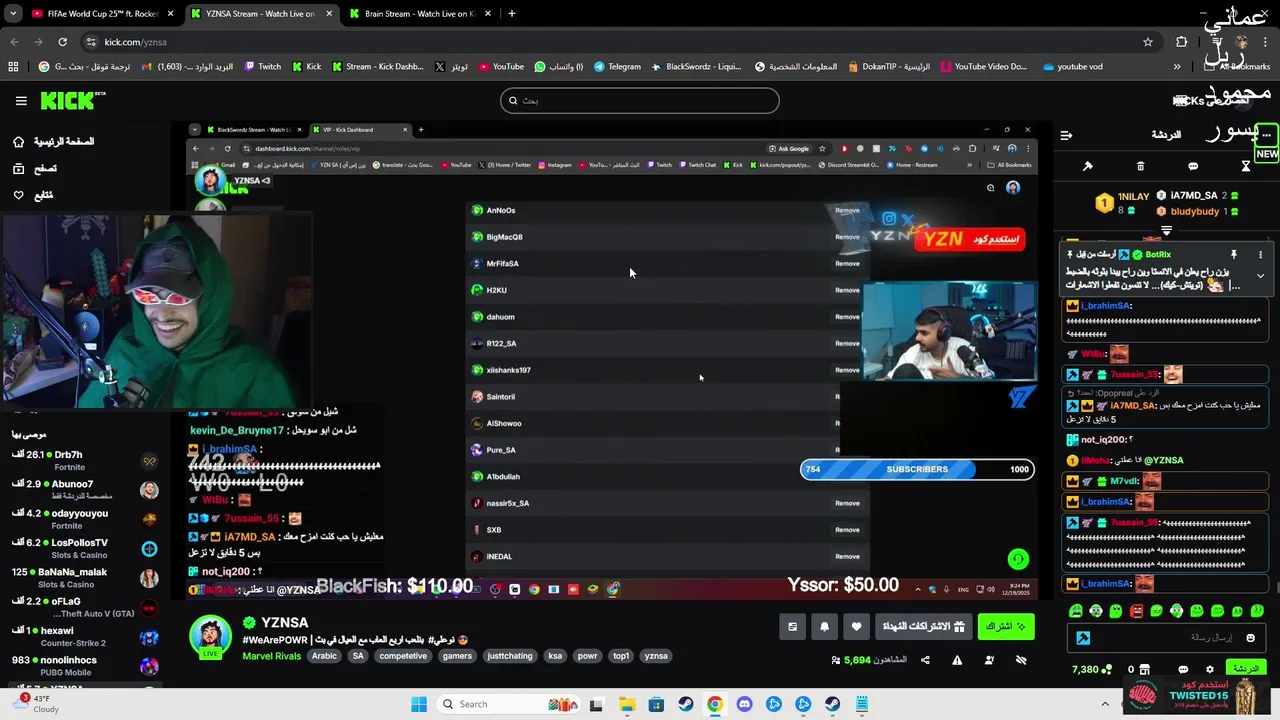This screenshot has width=1280, height=720.
Task: Click the Kick search box
Action: point(640,100)
